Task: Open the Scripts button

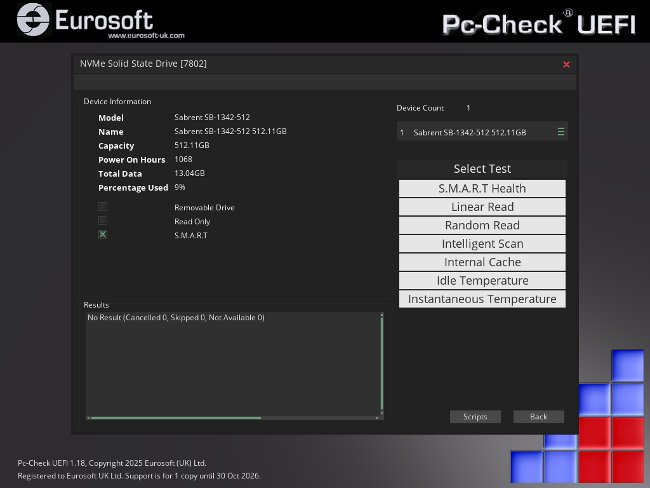Action: click(x=475, y=416)
